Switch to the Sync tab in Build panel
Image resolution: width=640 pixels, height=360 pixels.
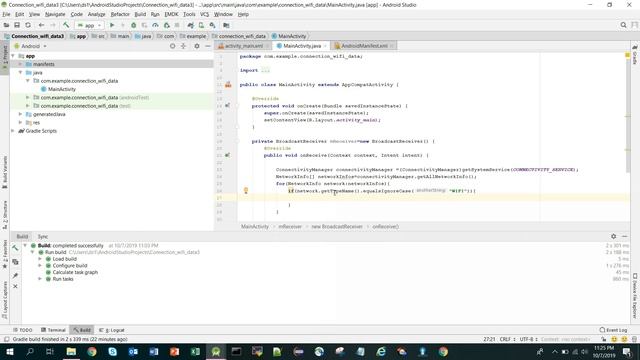click(x=43, y=237)
